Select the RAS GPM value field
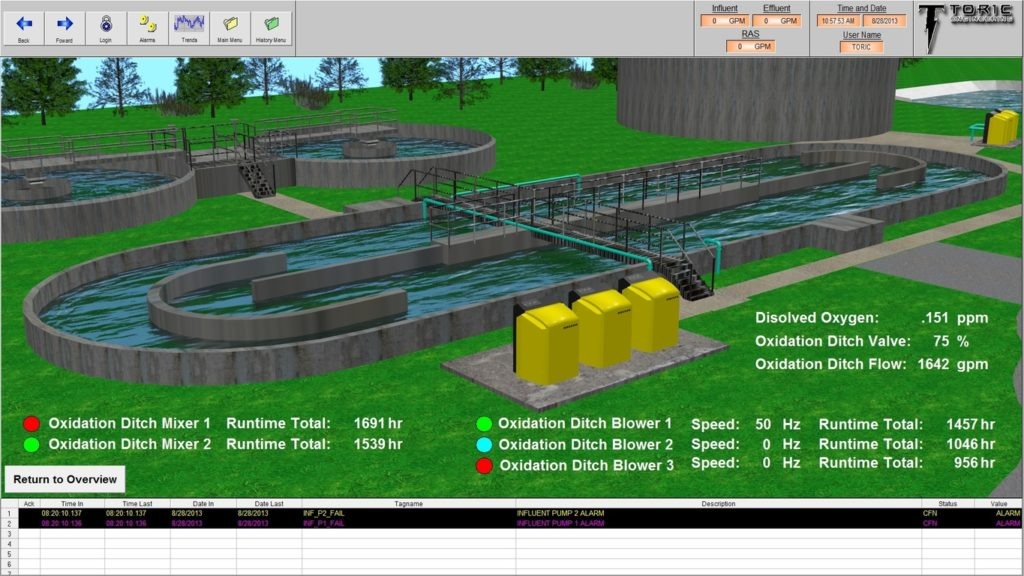Screen dimensions: 1024x576 (x=750, y=46)
